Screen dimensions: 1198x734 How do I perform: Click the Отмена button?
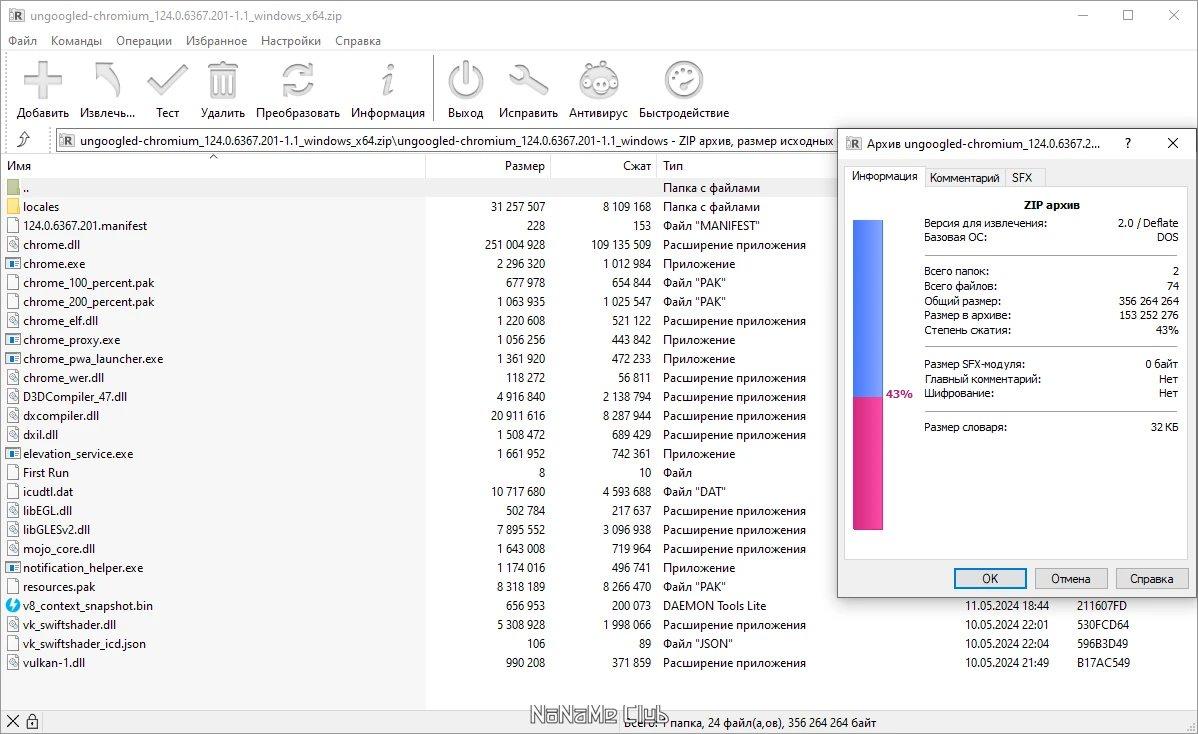1070,578
